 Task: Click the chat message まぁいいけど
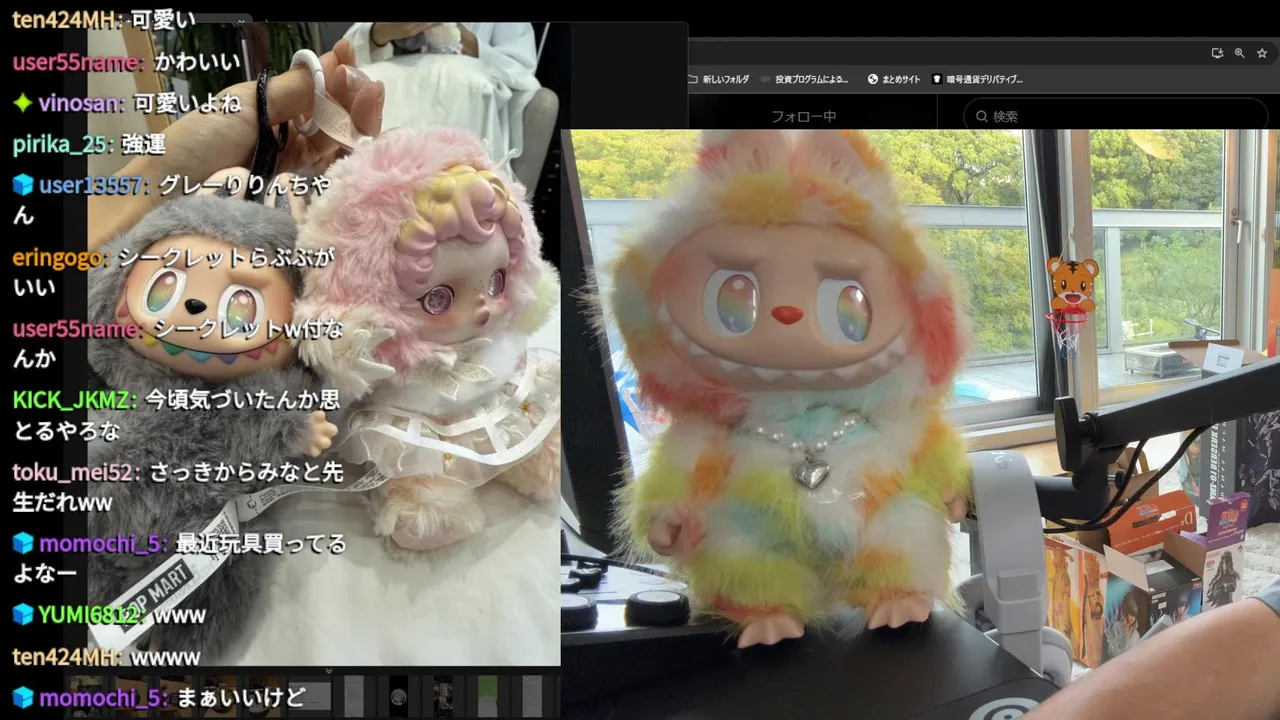(240, 697)
